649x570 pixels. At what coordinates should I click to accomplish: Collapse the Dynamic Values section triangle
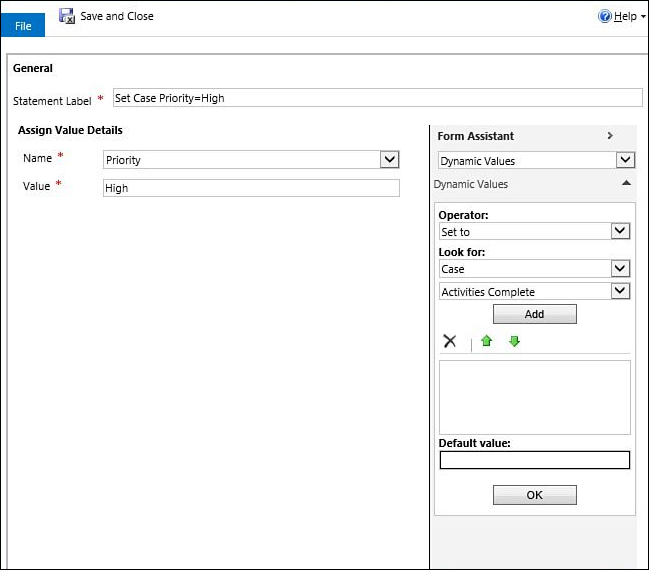(x=626, y=183)
